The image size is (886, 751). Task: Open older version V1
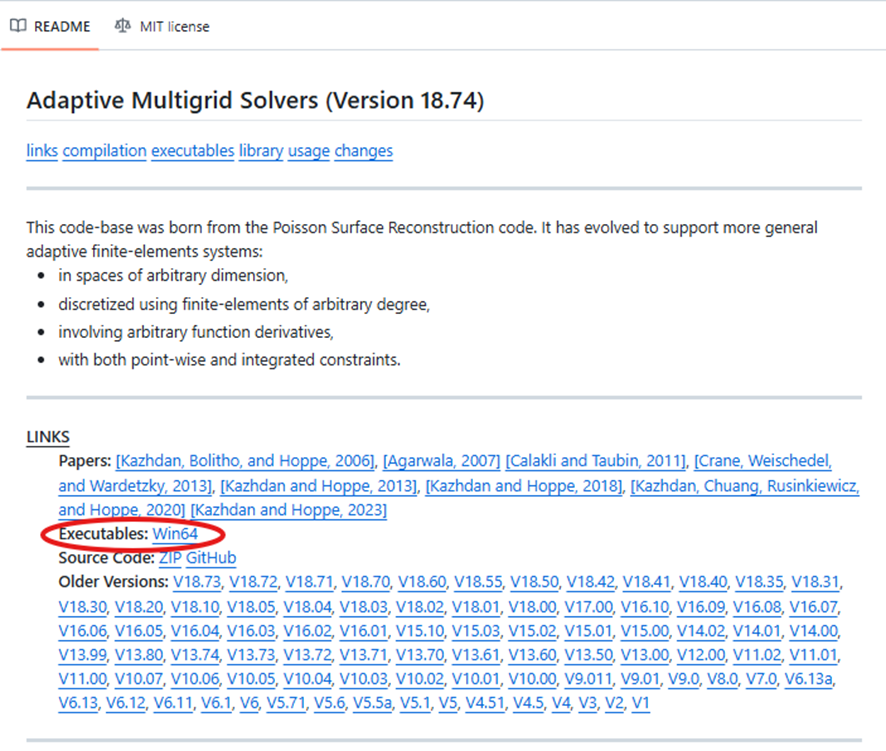pos(641,704)
